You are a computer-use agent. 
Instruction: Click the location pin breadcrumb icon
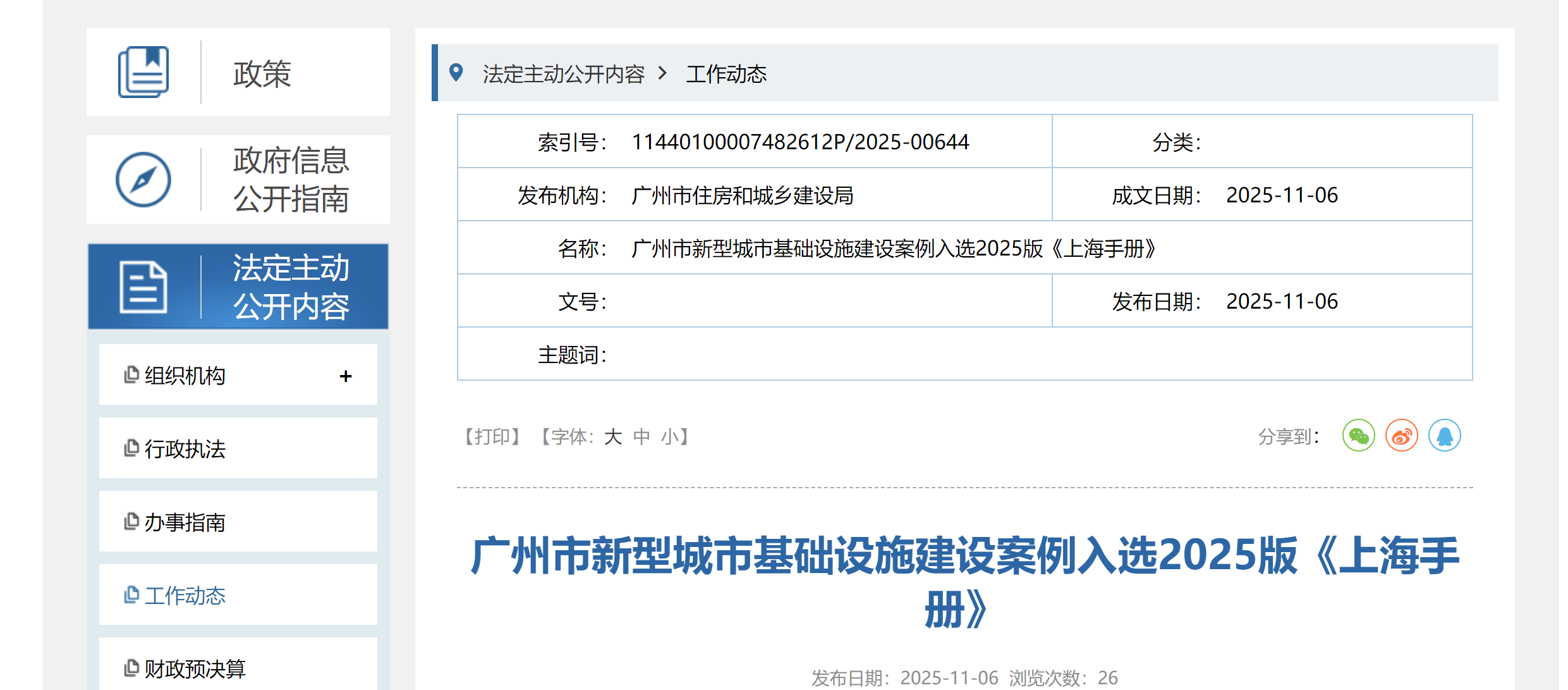(456, 73)
